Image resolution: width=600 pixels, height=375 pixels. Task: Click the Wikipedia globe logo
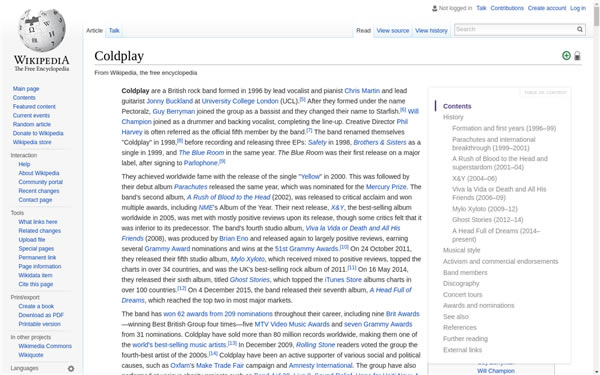(42, 31)
